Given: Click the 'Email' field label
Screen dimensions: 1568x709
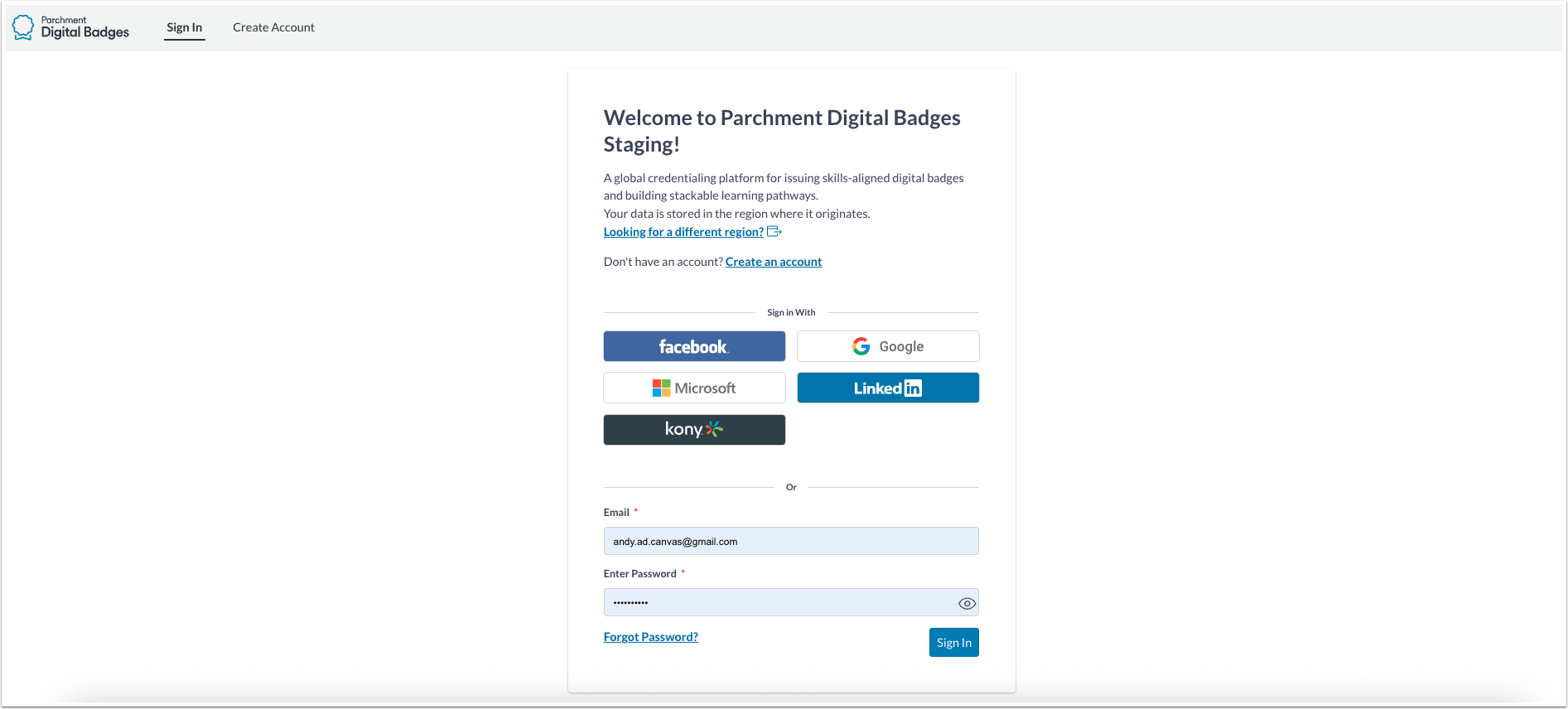Looking at the screenshot, I should click(x=616, y=512).
